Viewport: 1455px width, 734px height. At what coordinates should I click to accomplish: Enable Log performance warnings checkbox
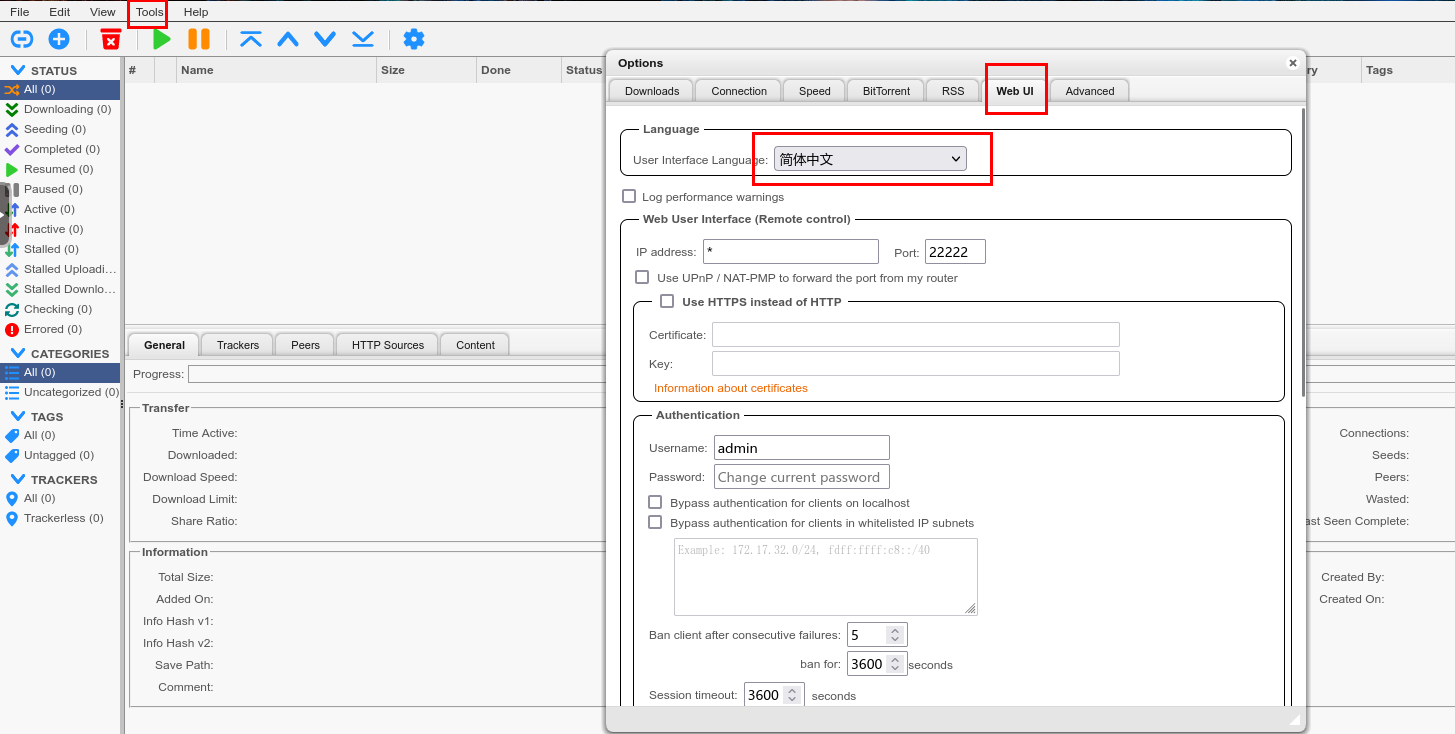click(629, 197)
